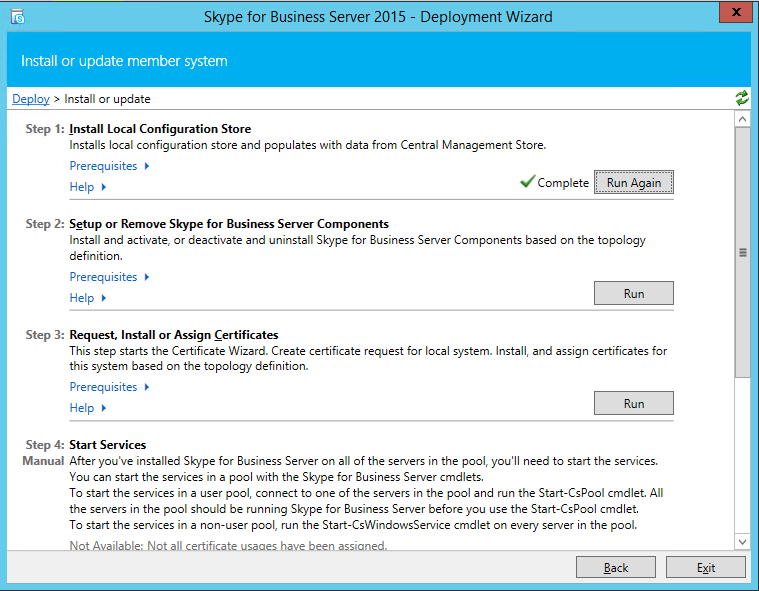This screenshot has width=759, height=591.
Task: Click the green Complete checkmark icon
Action: (527, 182)
